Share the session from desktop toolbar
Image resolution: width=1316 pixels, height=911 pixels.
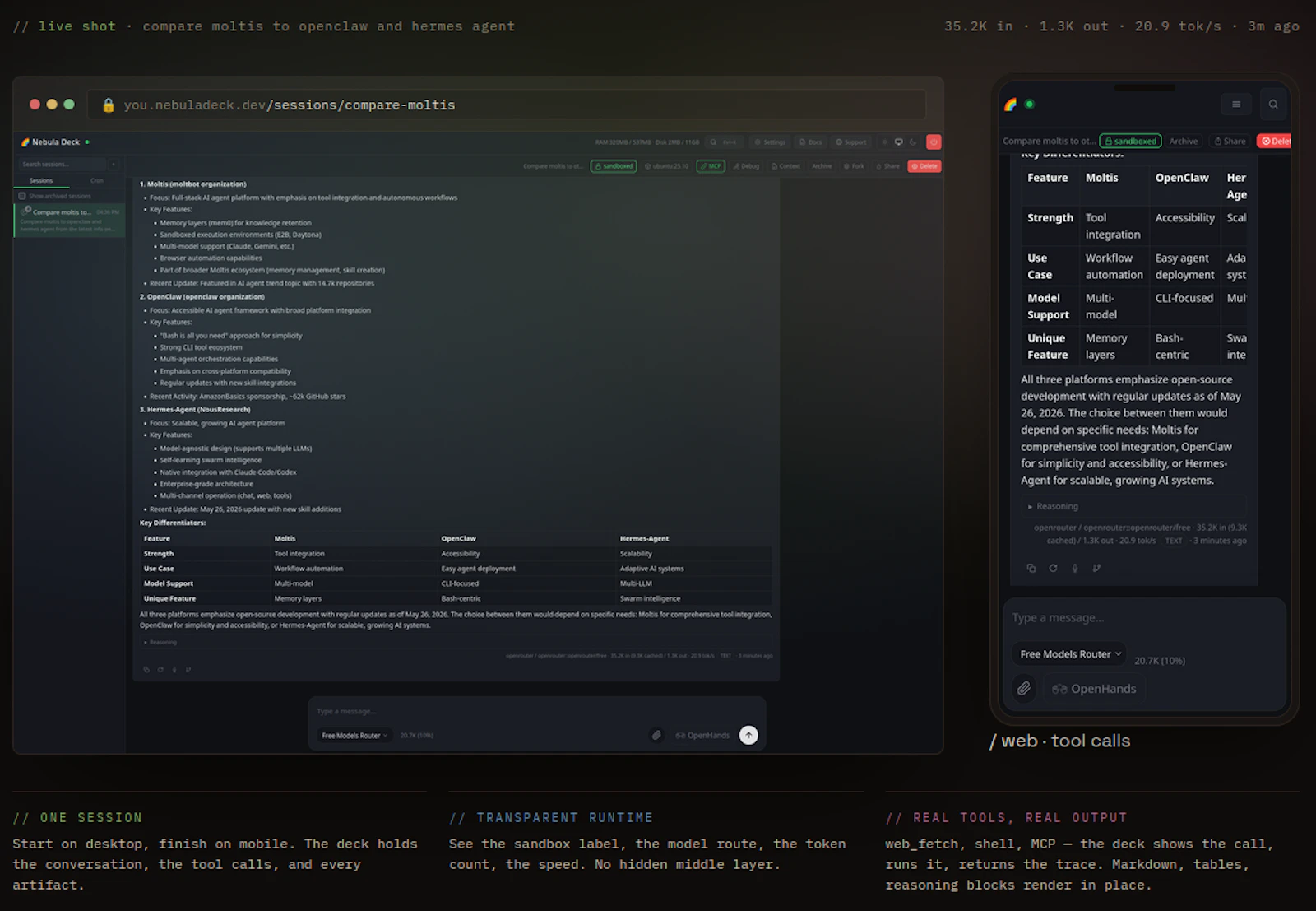(x=888, y=166)
